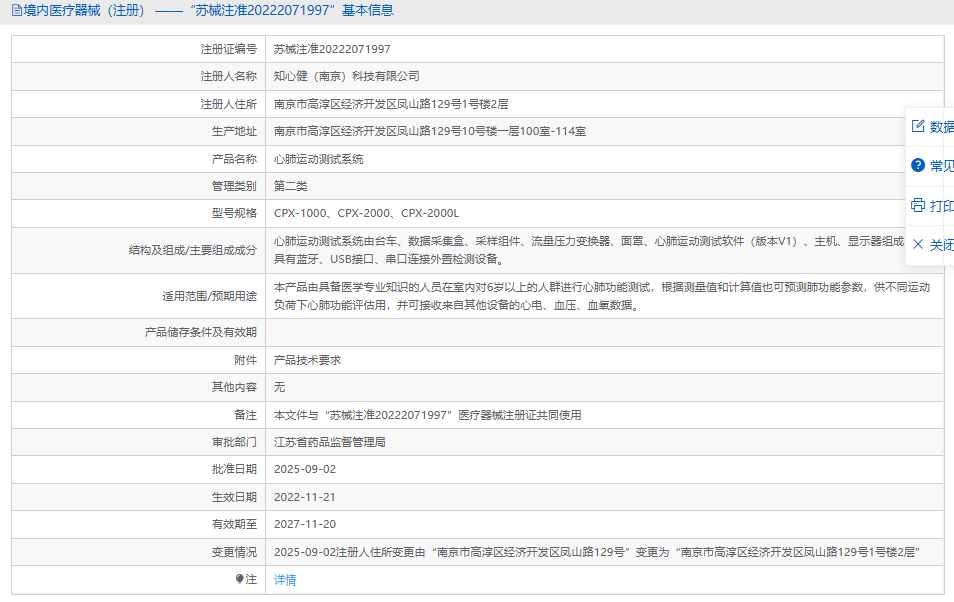The image size is (954, 602).
Task: Click the data edit icon in the side panel
Action: 918,126
